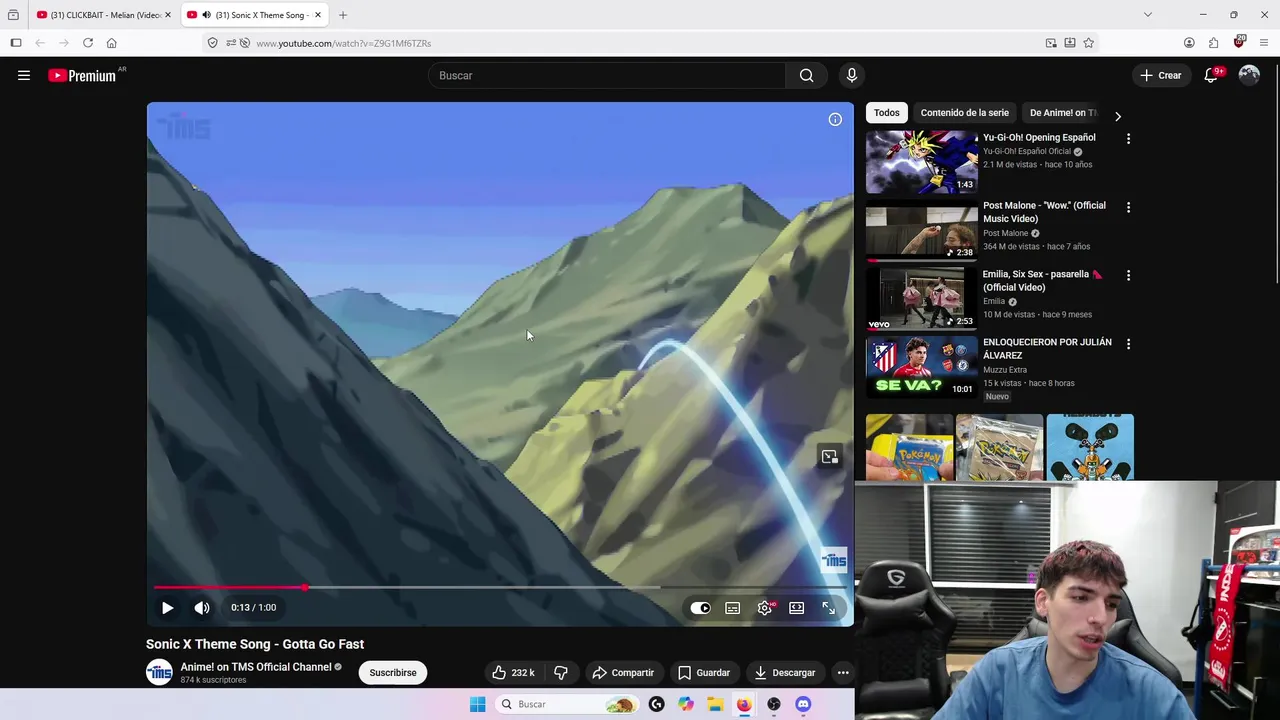Open the TMS channel avatar
1280x720 pixels.
point(160,673)
